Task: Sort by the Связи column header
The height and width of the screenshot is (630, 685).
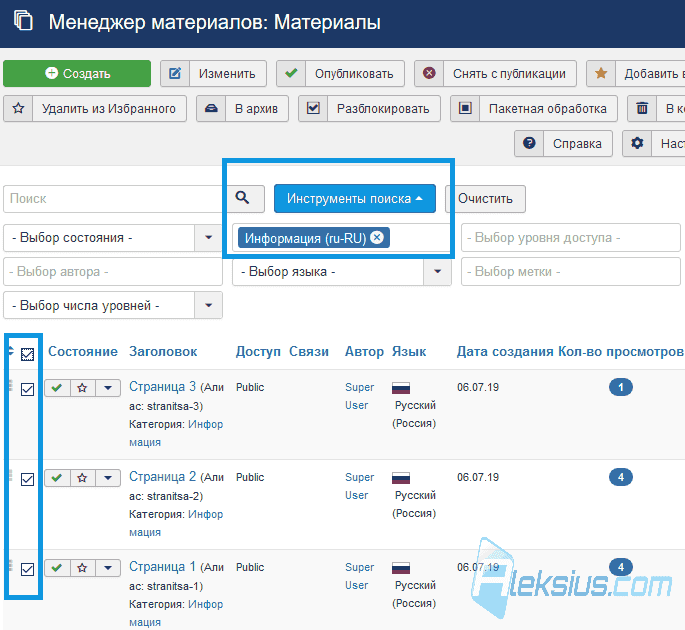Action: click(309, 351)
